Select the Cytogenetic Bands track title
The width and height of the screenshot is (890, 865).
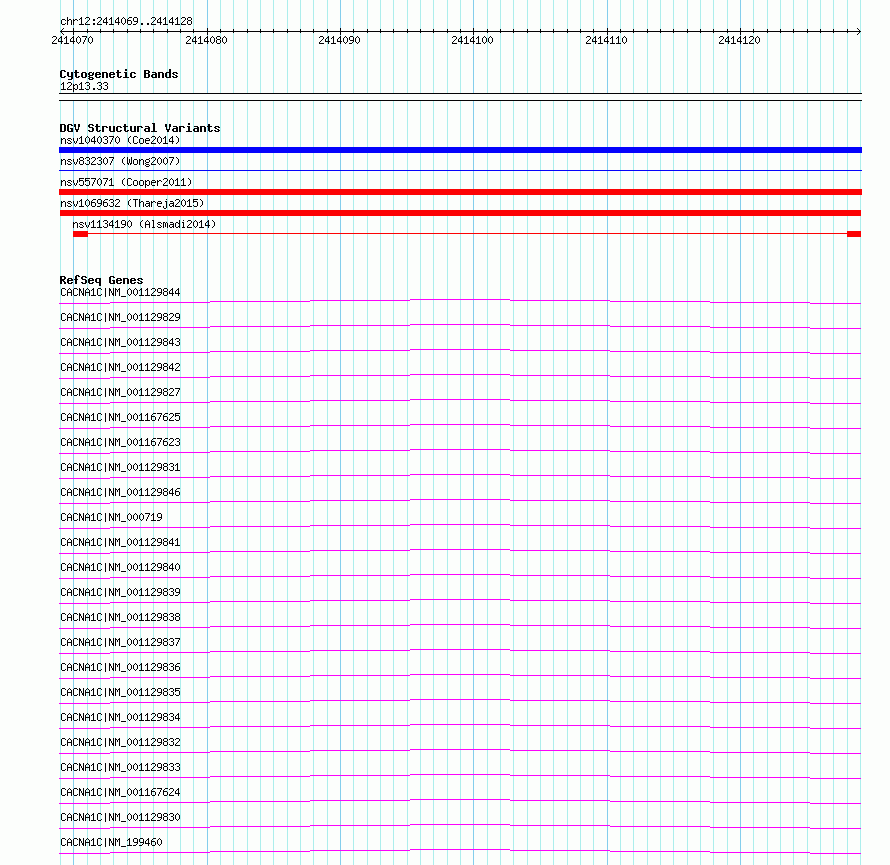point(119,74)
